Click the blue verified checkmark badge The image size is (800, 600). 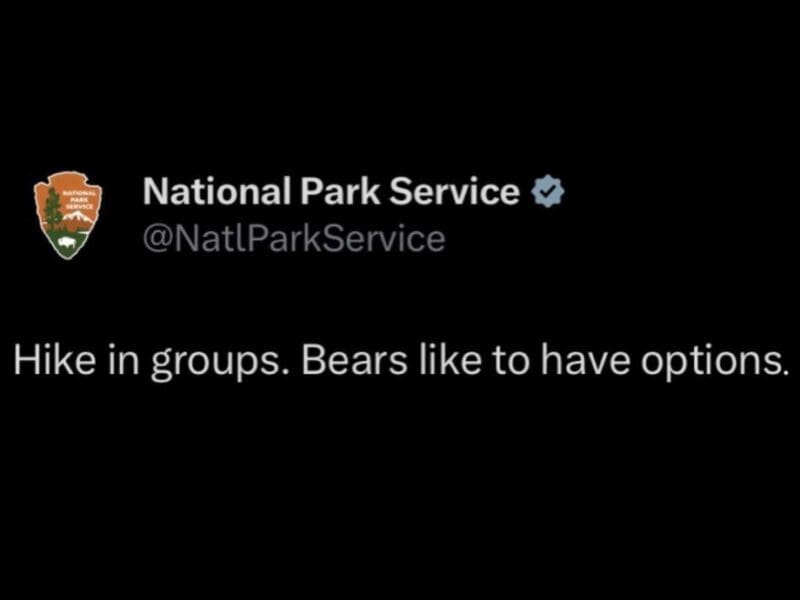[547, 191]
